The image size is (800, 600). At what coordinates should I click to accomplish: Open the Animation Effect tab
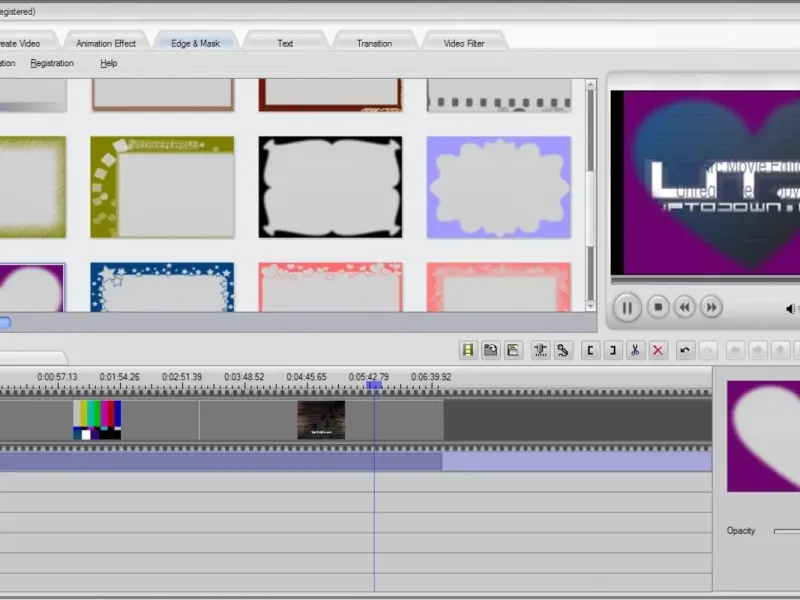coord(106,43)
